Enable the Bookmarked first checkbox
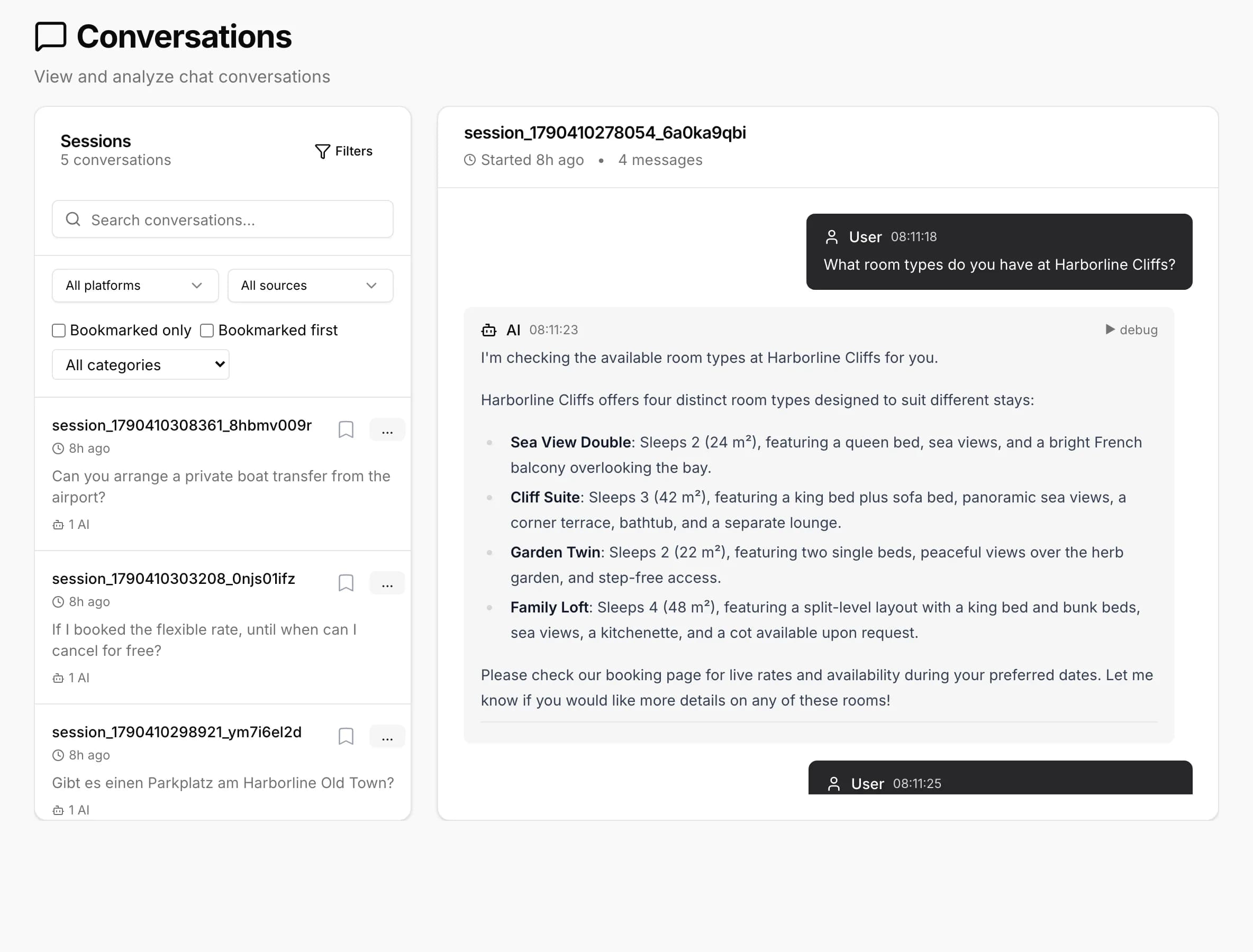Image resolution: width=1253 pixels, height=952 pixels. [207, 331]
